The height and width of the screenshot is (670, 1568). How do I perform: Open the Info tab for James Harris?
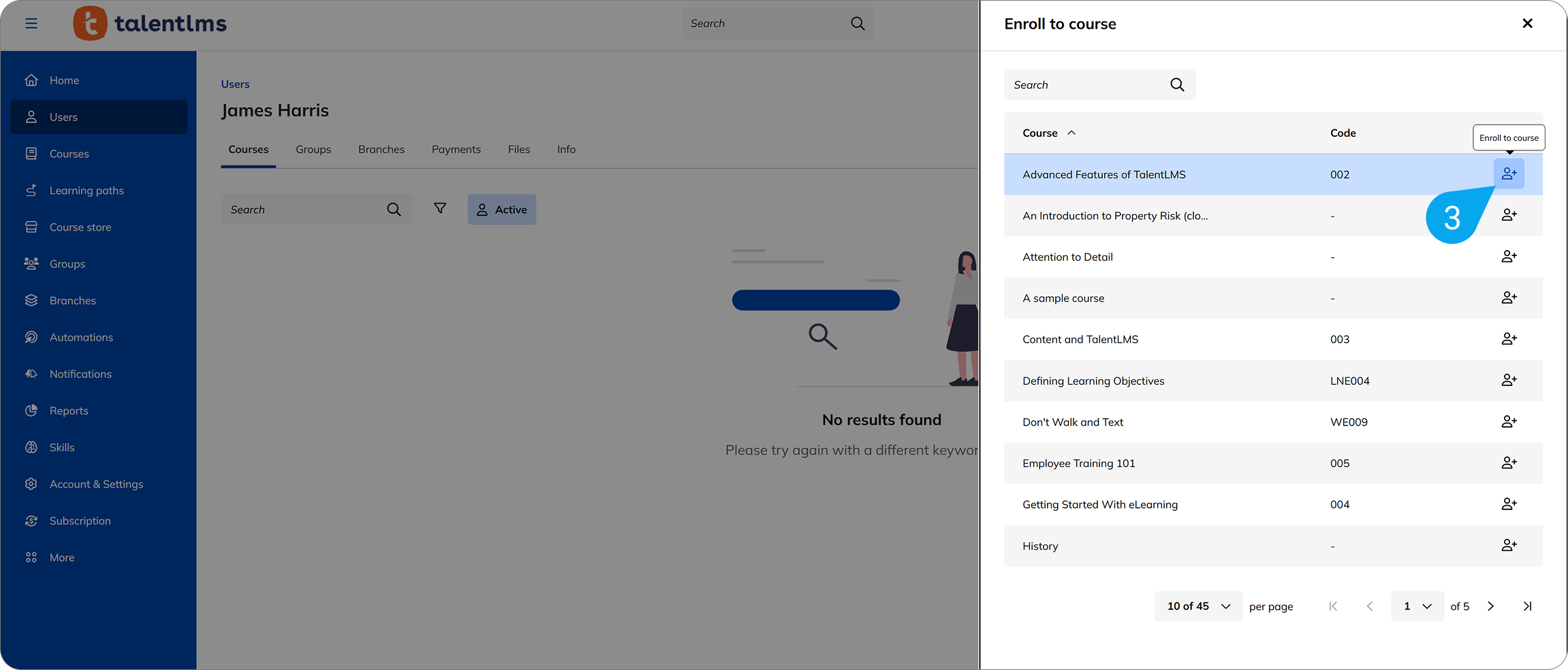[x=565, y=149]
